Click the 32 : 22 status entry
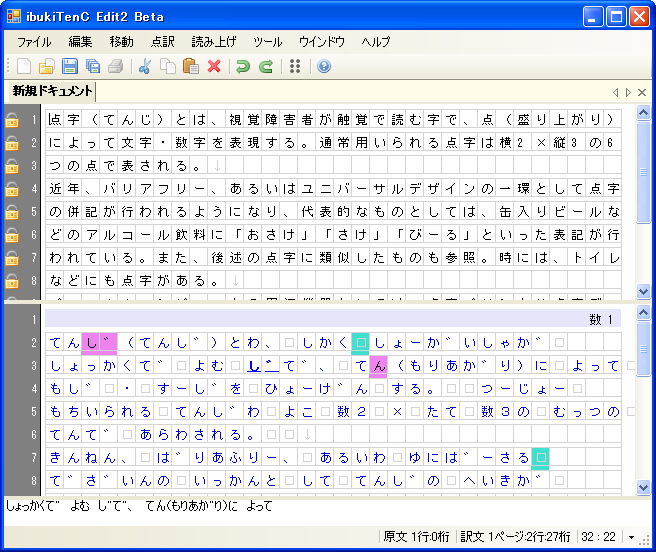 point(598,537)
